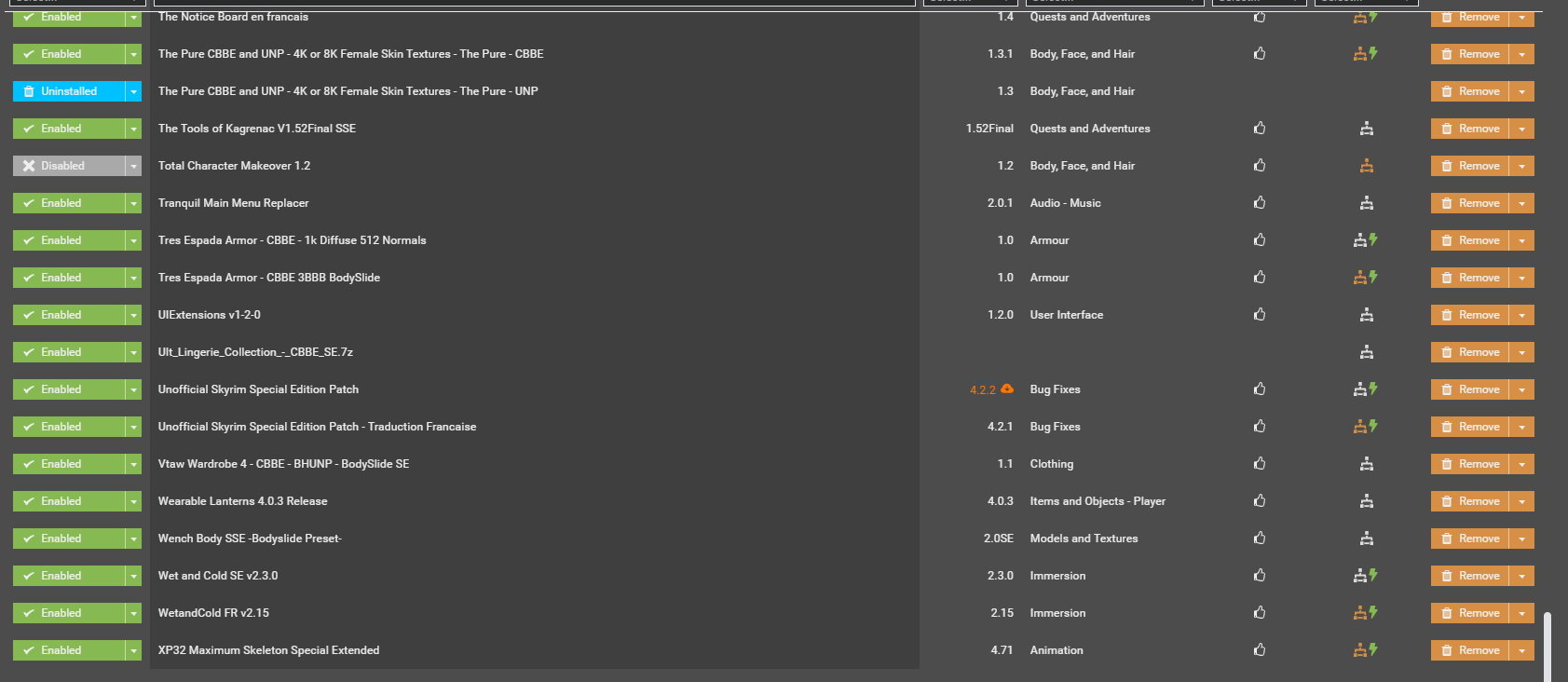The image size is (1568, 682).
Task: Click version "2.0SE" of Wench Body SSE
Action: click(x=999, y=539)
